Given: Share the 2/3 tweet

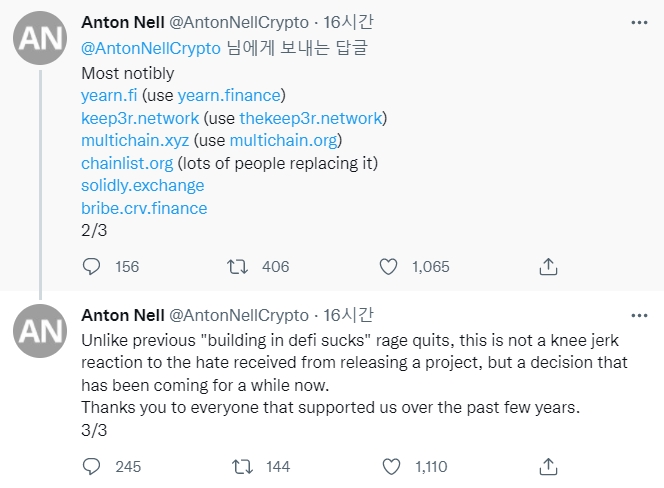Looking at the screenshot, I should [548, 266].
